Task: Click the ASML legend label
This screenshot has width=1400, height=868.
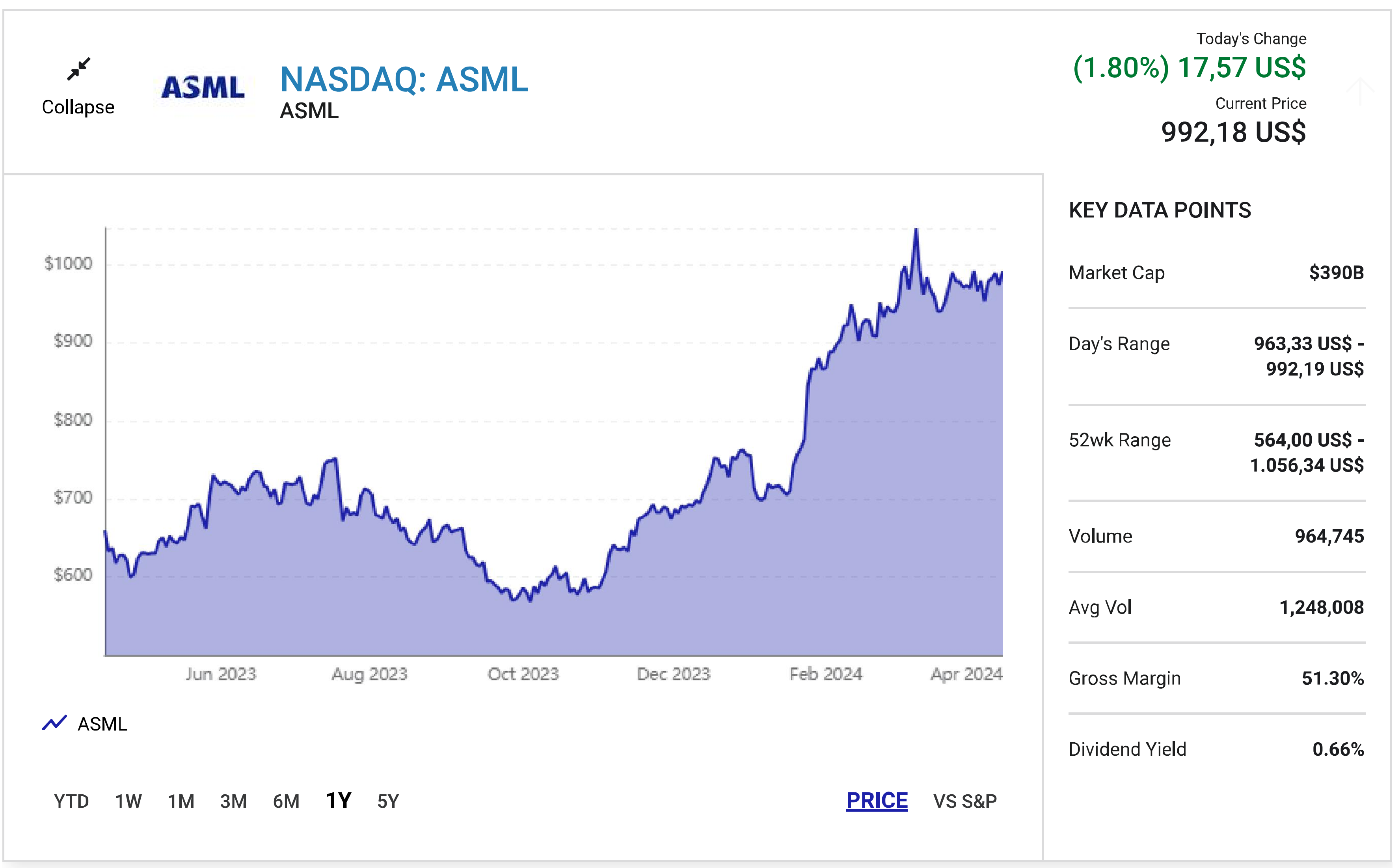Action: (x=102, y=724)
